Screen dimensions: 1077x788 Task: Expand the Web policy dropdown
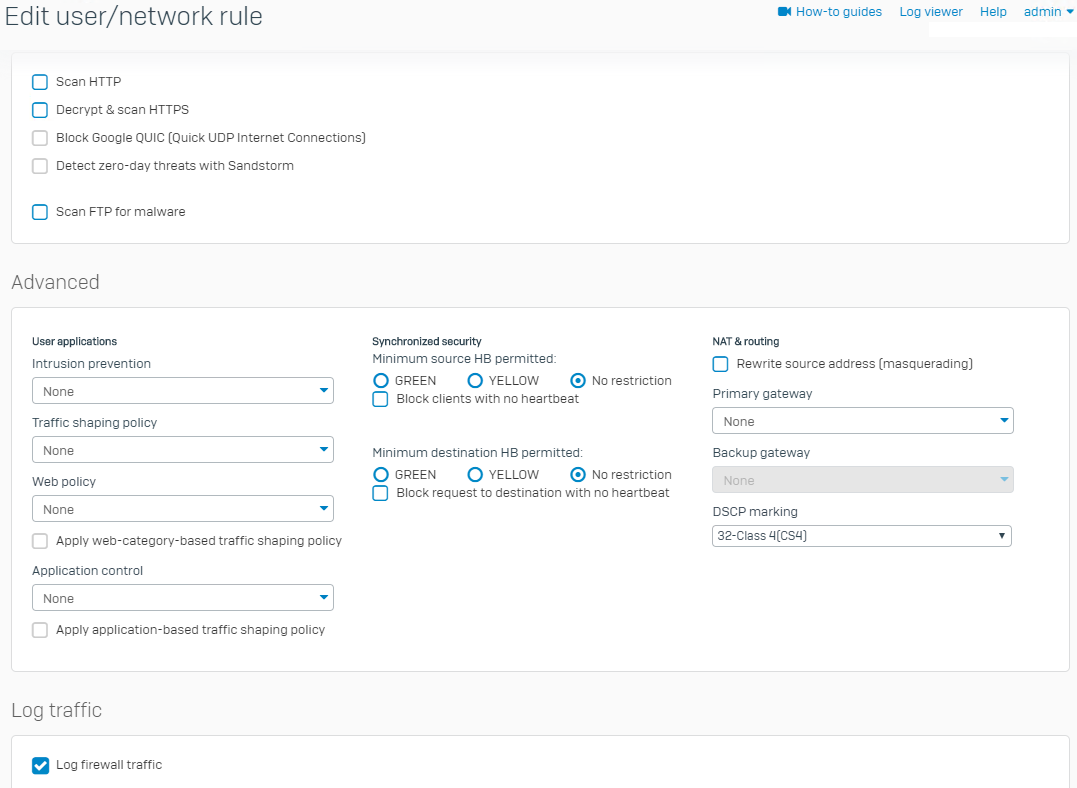click(x=183, y=509)
